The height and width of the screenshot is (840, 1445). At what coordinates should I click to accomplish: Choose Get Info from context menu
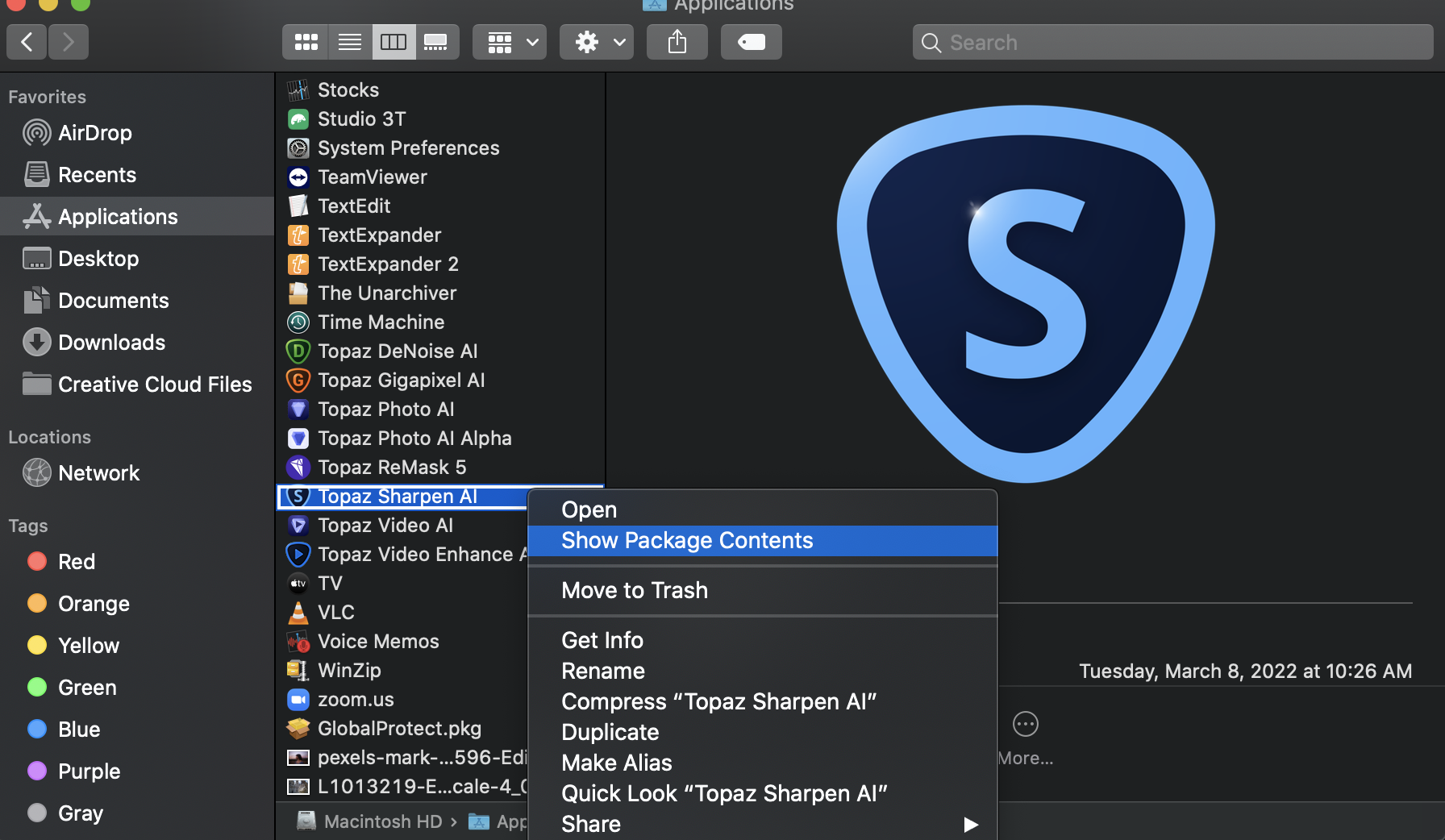click(762, 641)
